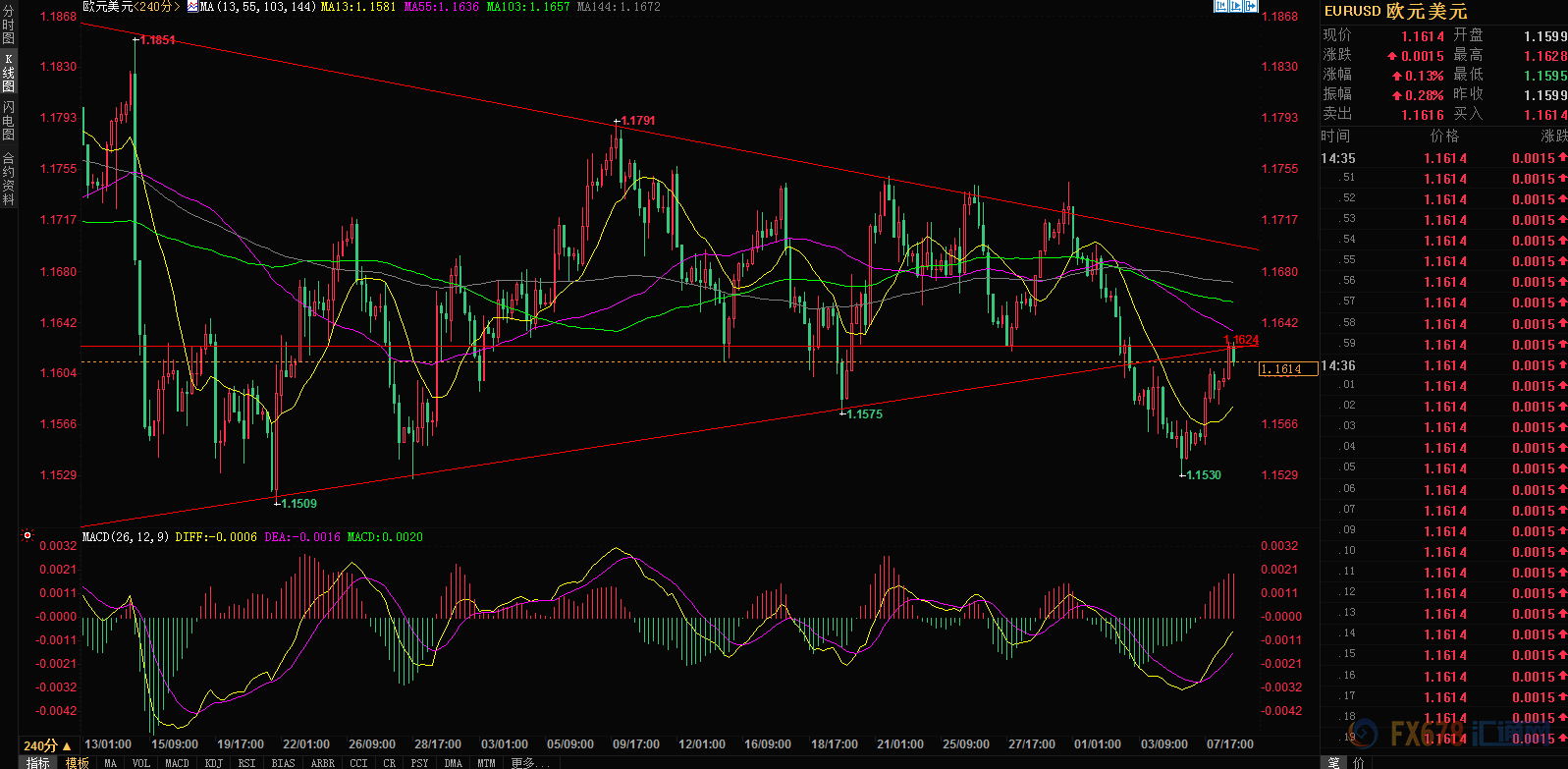
Task: Click the 最高 1.1628 value
Action: coord(1545,56)
